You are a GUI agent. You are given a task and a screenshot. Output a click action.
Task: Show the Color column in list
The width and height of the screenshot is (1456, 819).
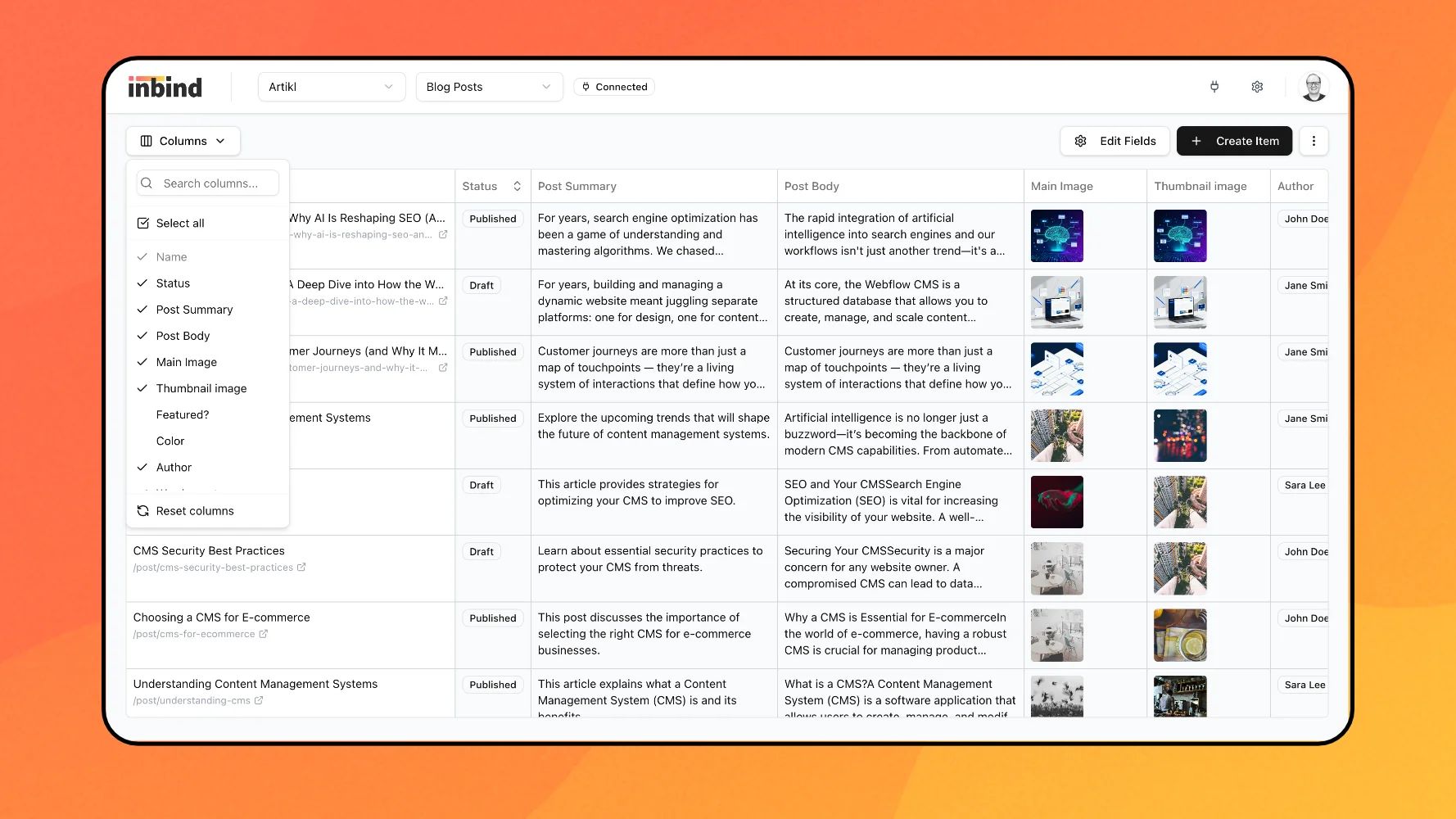point(170,441)
